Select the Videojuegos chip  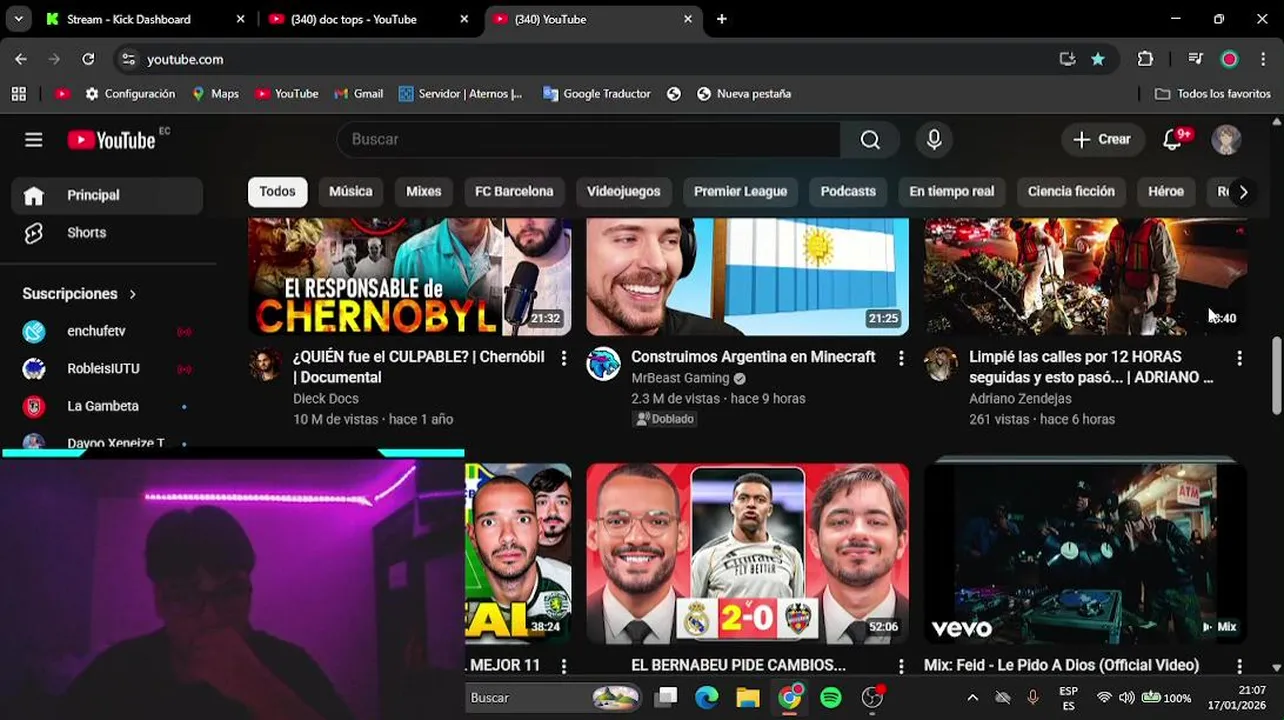(x=624, y=192)
